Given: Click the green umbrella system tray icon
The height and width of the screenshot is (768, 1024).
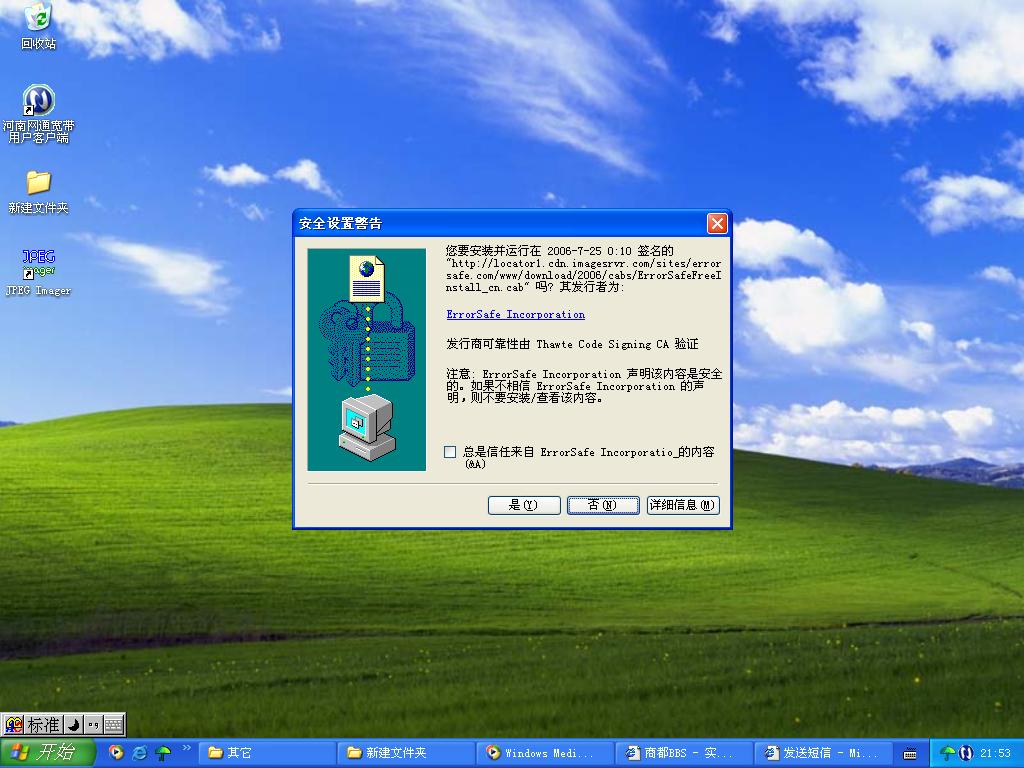Looking at the screenshot, I should pos(948,753).
